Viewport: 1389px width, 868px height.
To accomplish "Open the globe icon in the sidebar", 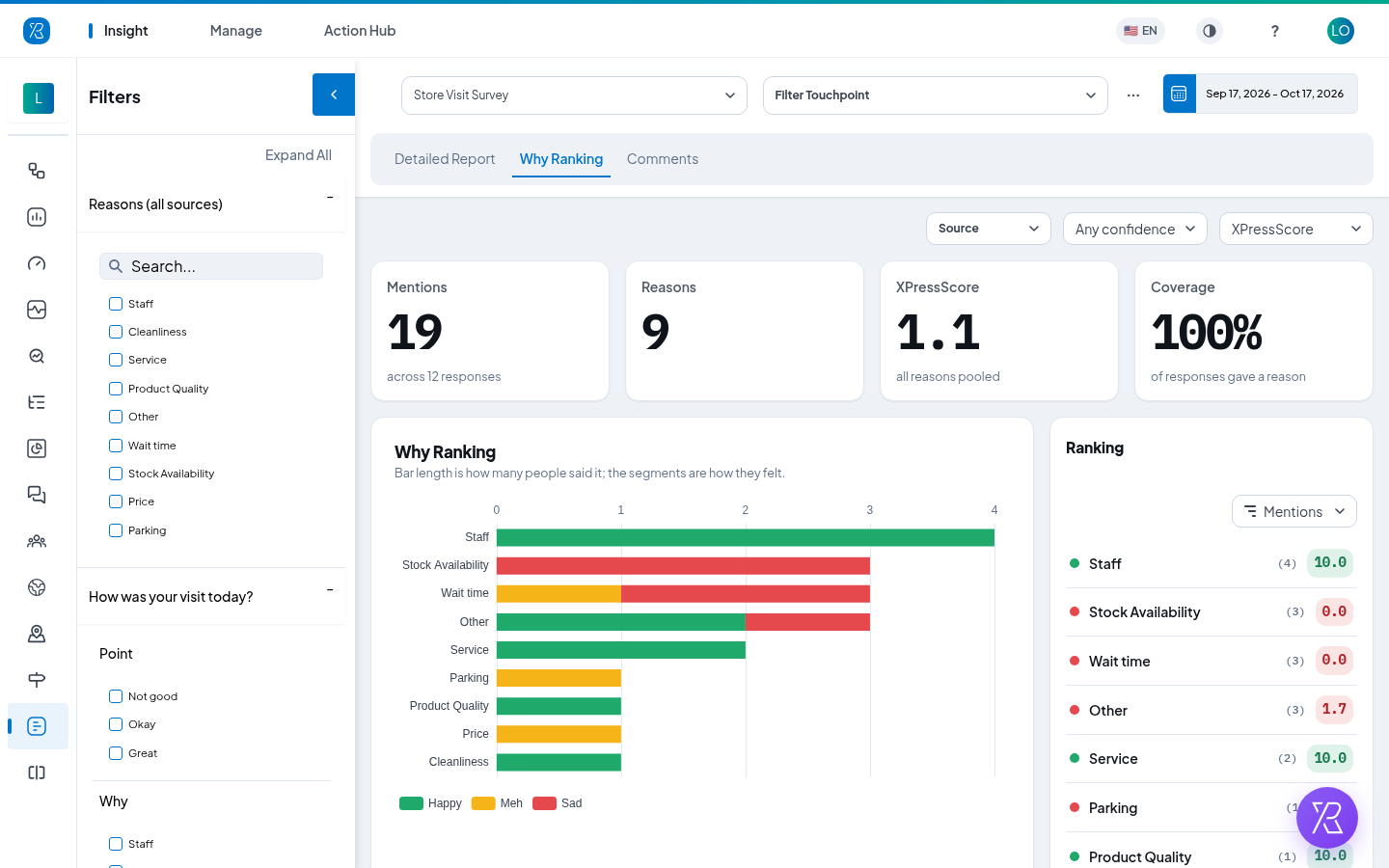I will tap(37, 587).
